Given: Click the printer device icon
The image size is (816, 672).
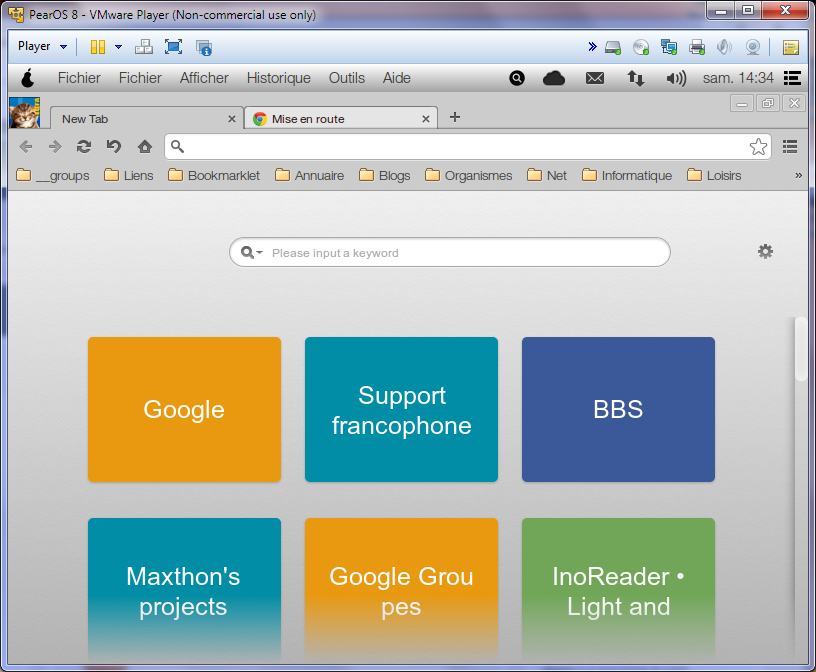Looking at the screenshot, I should point(697,47).
